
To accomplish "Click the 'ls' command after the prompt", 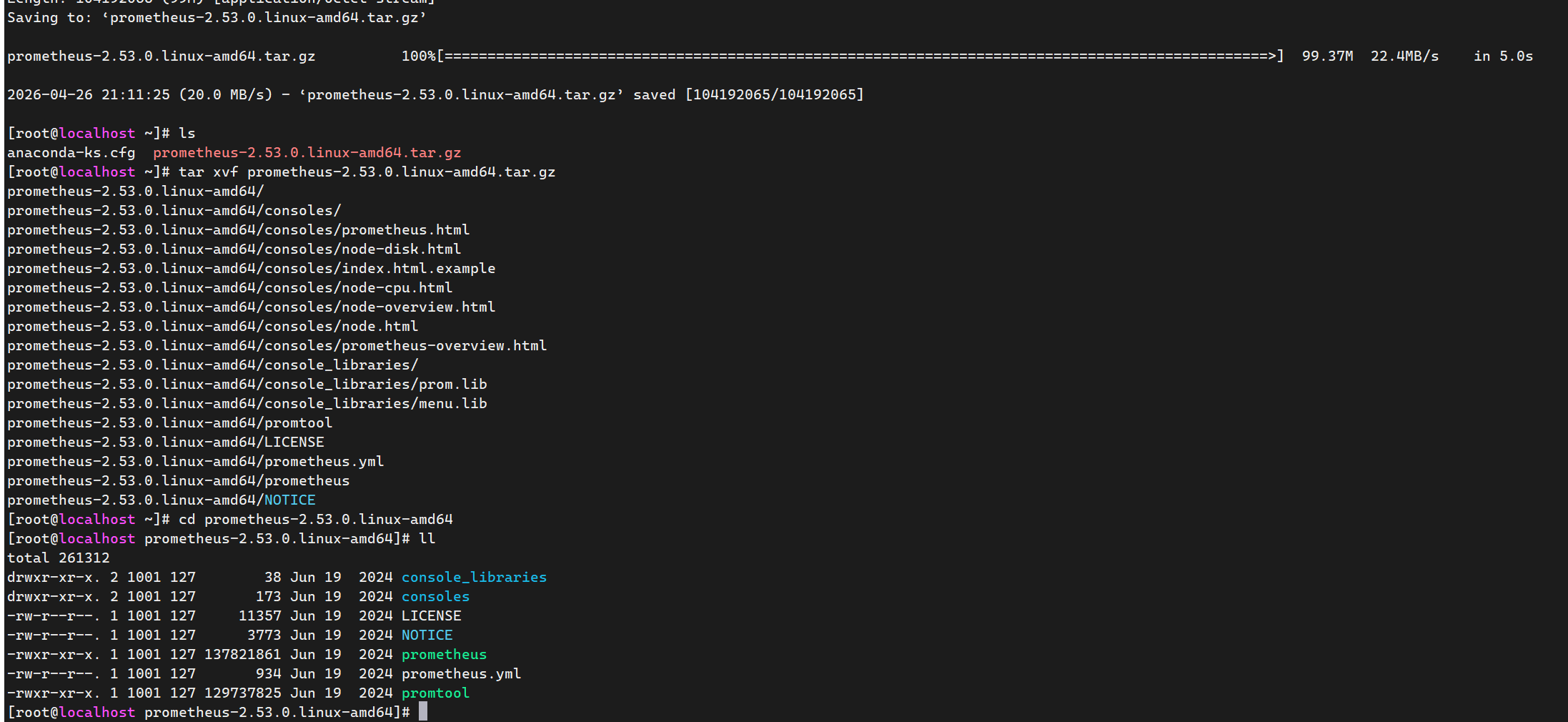I will [x=187, y=134].
